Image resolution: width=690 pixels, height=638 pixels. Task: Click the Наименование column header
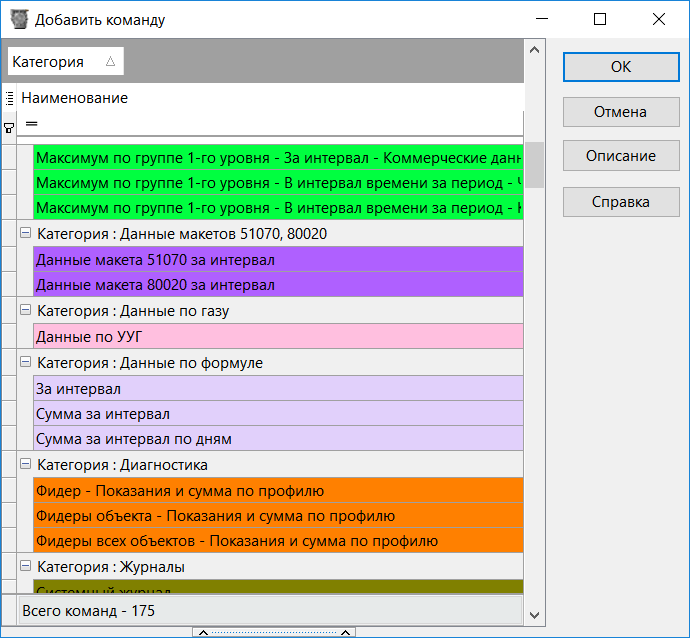[x=270, y=98]
